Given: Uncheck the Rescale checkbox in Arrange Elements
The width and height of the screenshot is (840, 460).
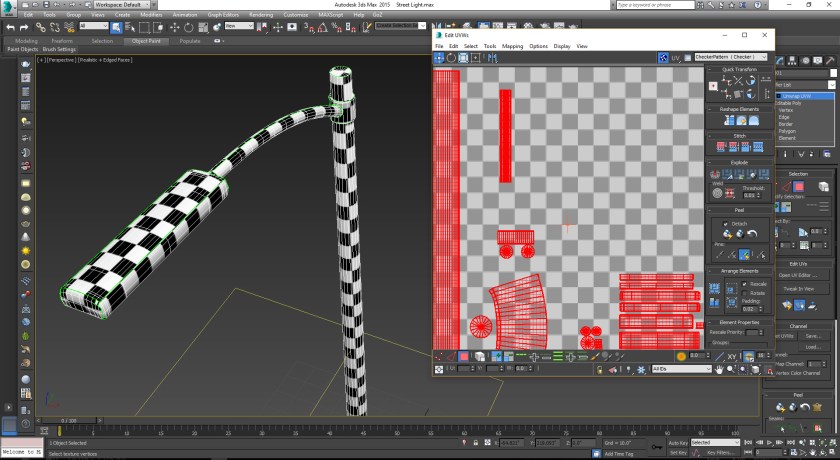Looking at the screenshot, I should pyautogui.click(x=743, y=283).
